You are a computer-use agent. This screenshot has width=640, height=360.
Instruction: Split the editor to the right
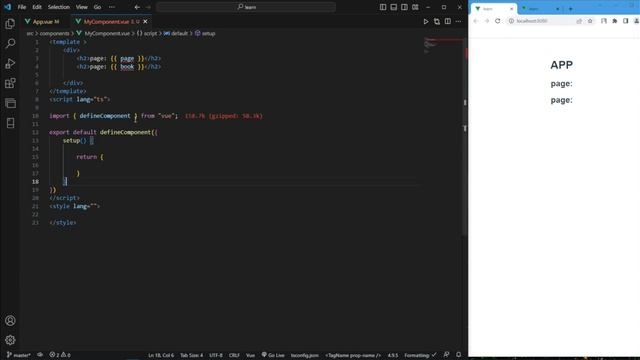448,22
